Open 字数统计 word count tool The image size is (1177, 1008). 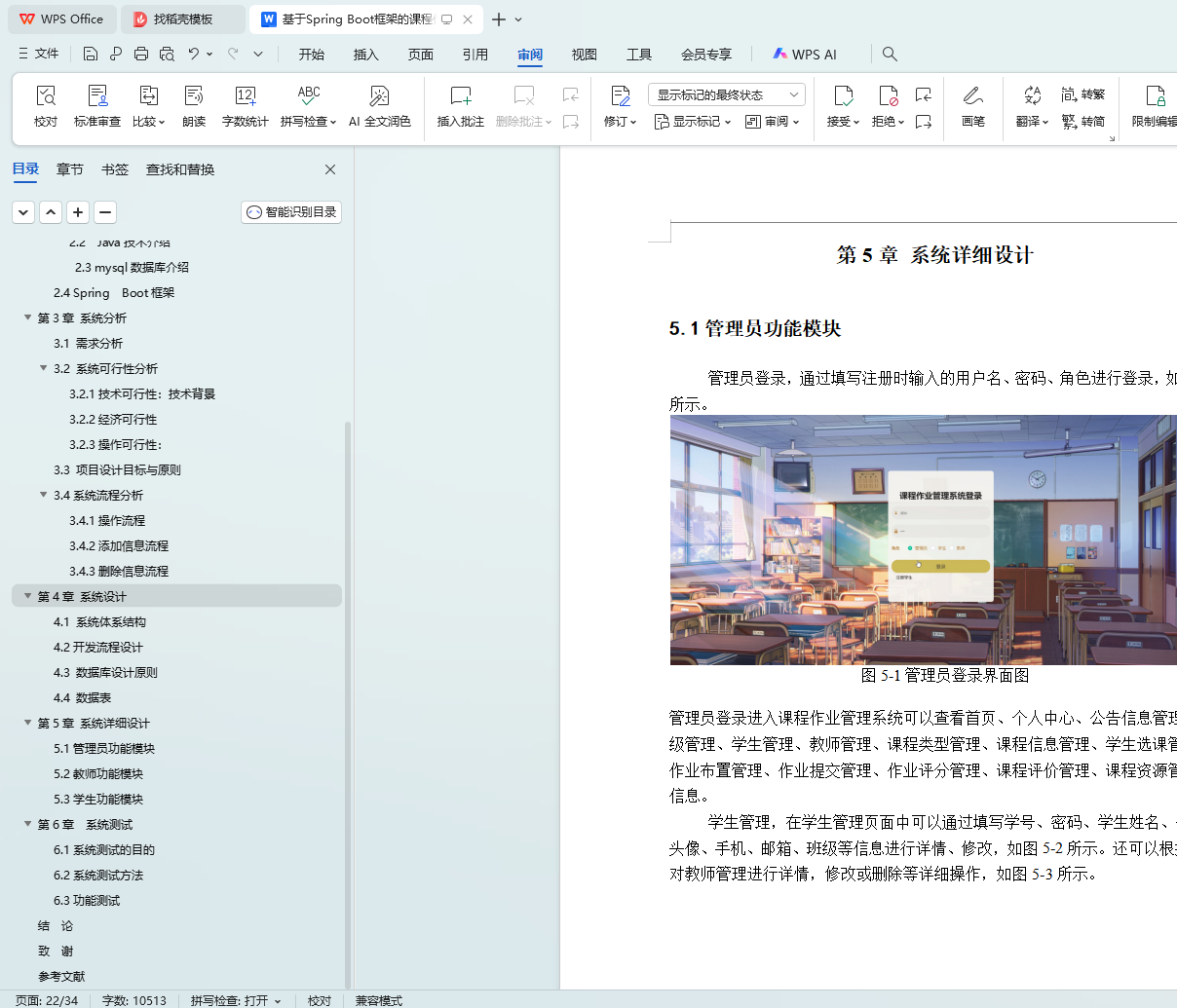click(x=245, y=96)
